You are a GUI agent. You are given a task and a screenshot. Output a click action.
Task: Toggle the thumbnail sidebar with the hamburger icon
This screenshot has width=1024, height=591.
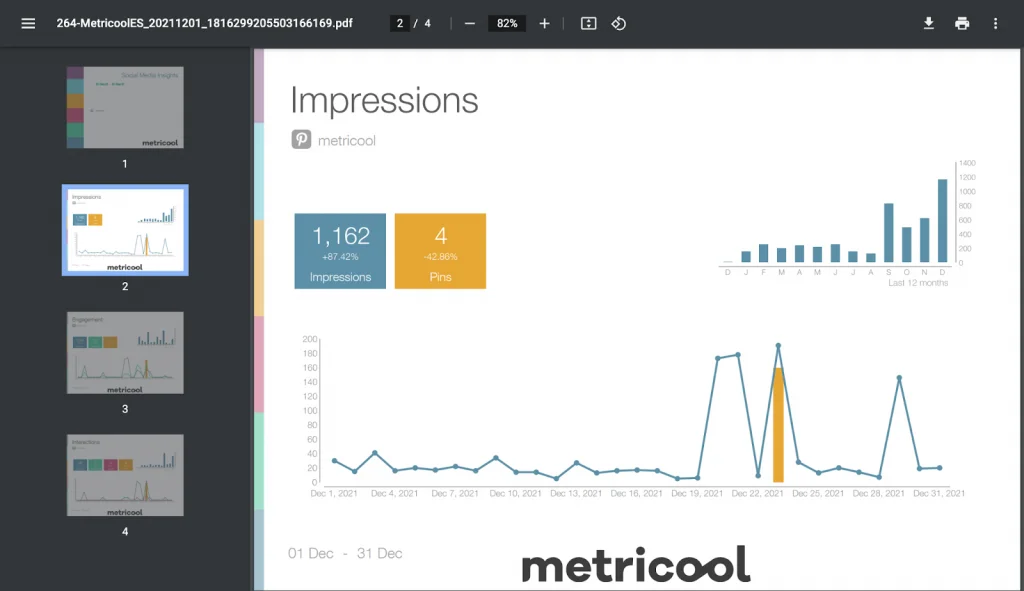pyautogui.click(x=27, y=22)
